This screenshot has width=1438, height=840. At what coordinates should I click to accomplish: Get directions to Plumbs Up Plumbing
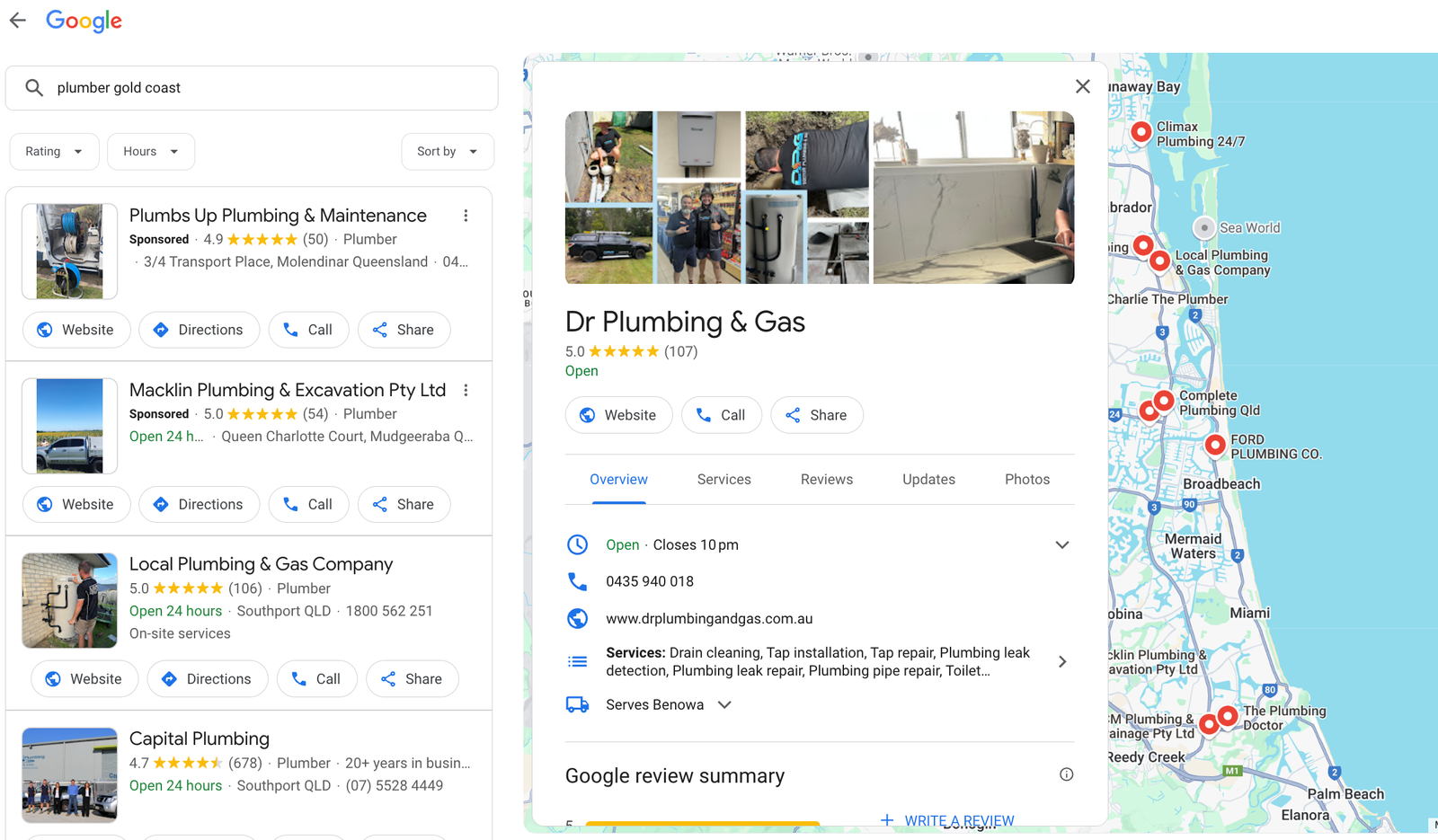point(199,330)
